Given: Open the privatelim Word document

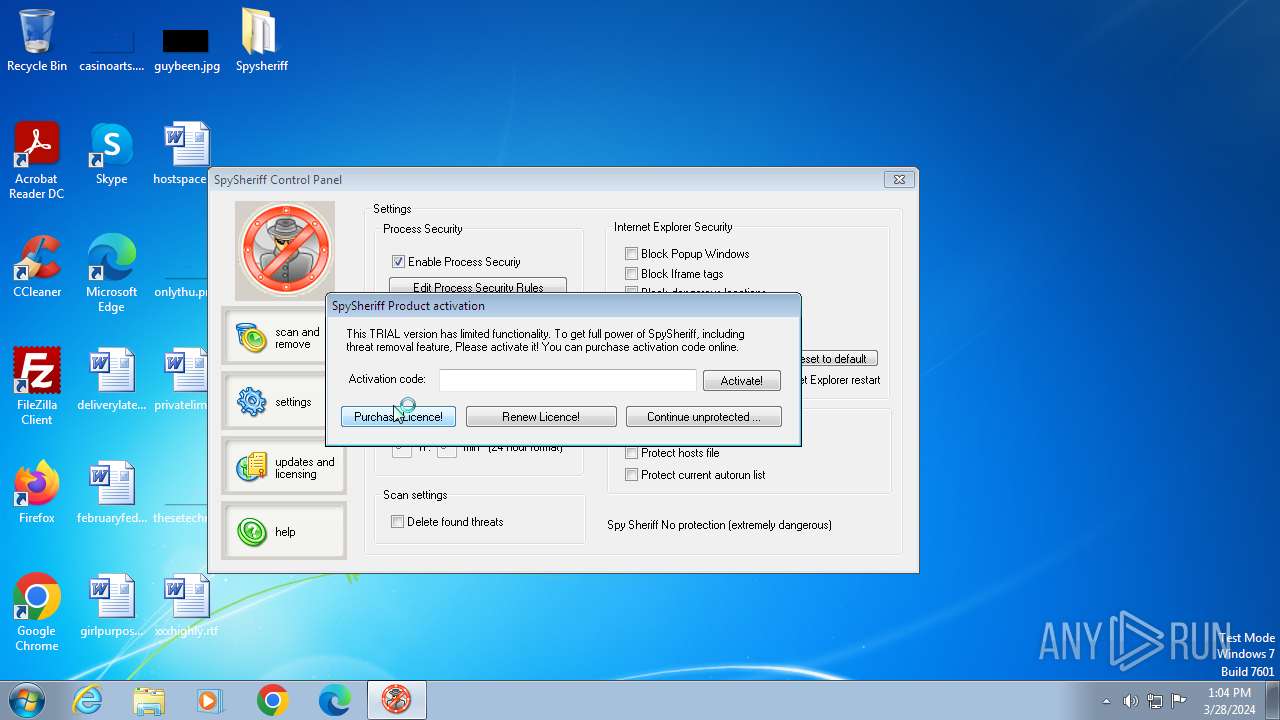Looking at the screenshot, I should pyautogui.click(x=181, y=379).
